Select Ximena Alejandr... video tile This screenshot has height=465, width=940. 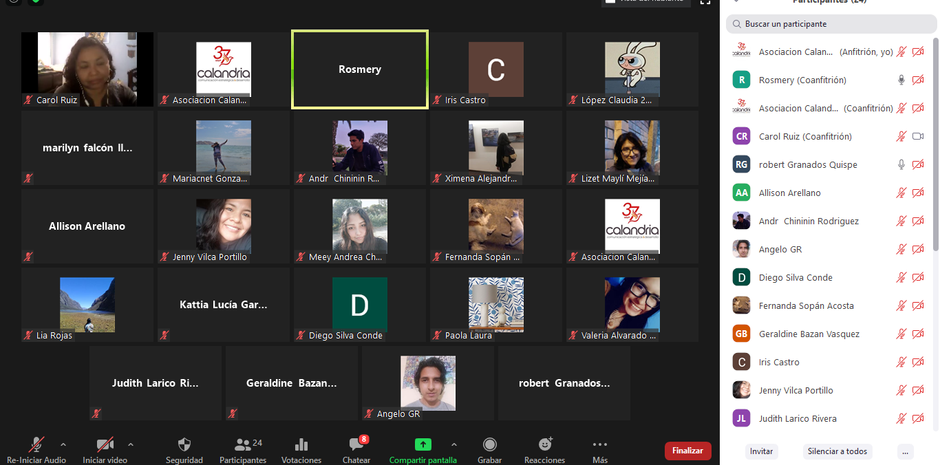[x=496, y=148]
